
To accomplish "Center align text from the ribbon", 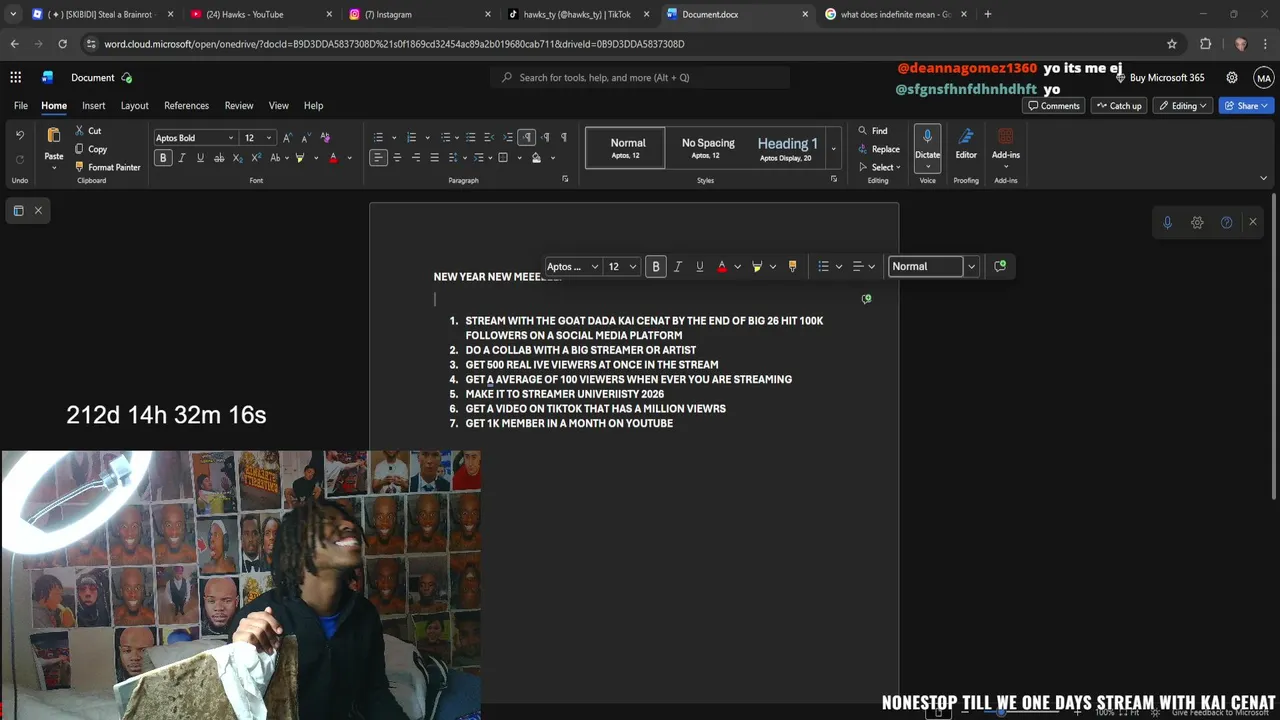I will (x=397, y=158).
